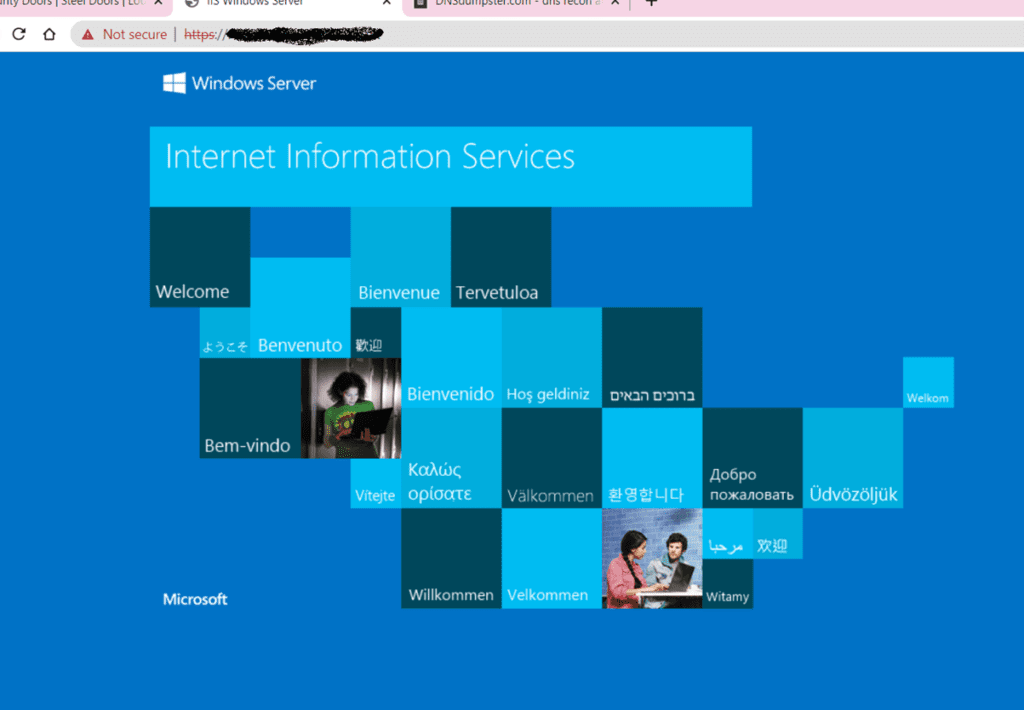Click the Tervetuloa tile
The image size is (1024, 710).
(x=500, y=257)
